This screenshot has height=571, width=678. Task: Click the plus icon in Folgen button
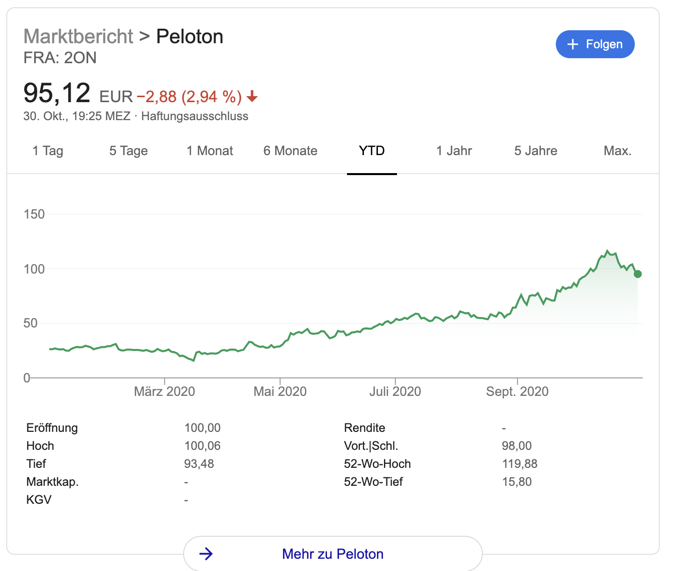(x=573, y=44)
